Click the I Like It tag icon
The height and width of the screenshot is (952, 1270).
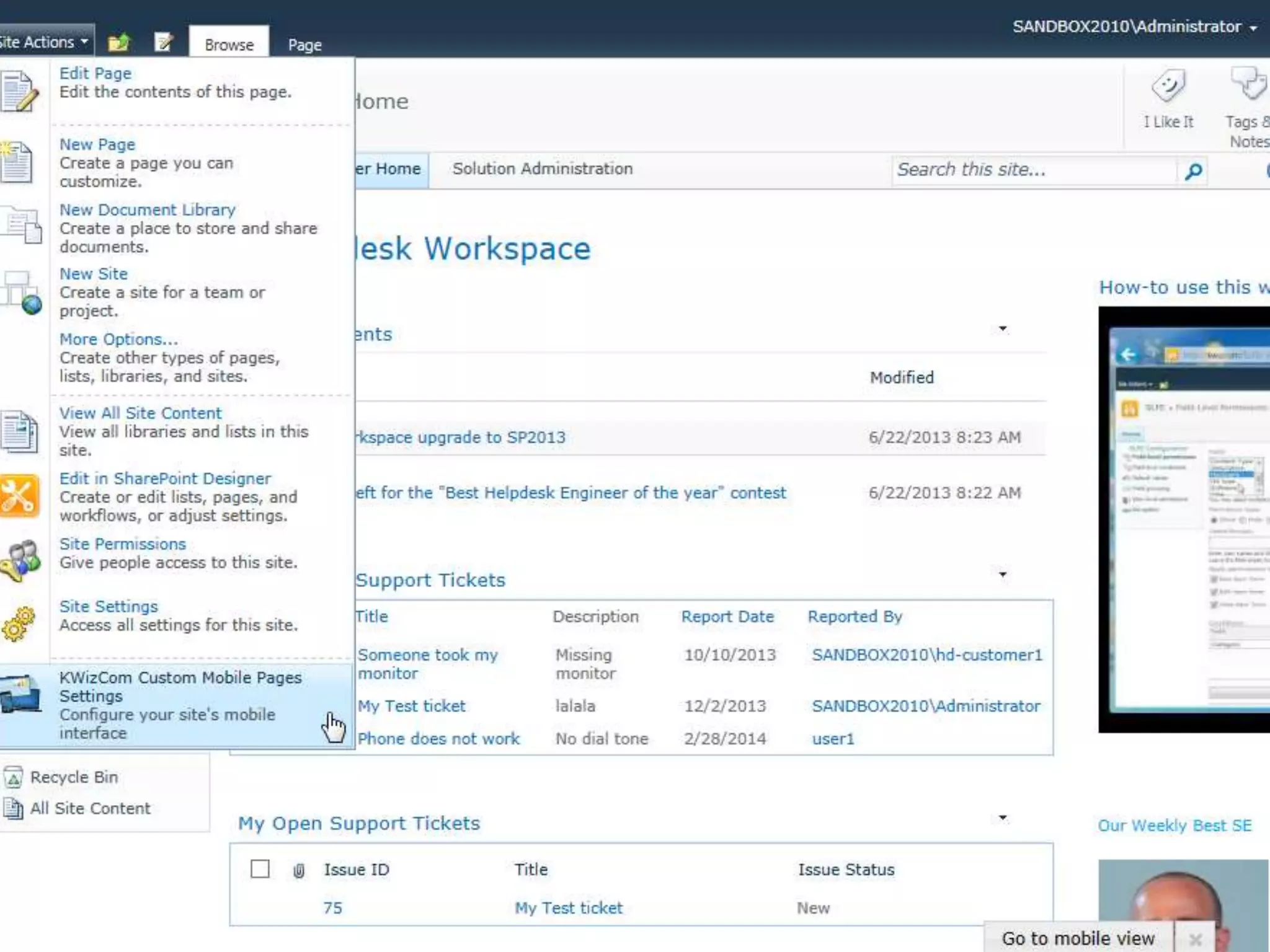point(1168,86)
